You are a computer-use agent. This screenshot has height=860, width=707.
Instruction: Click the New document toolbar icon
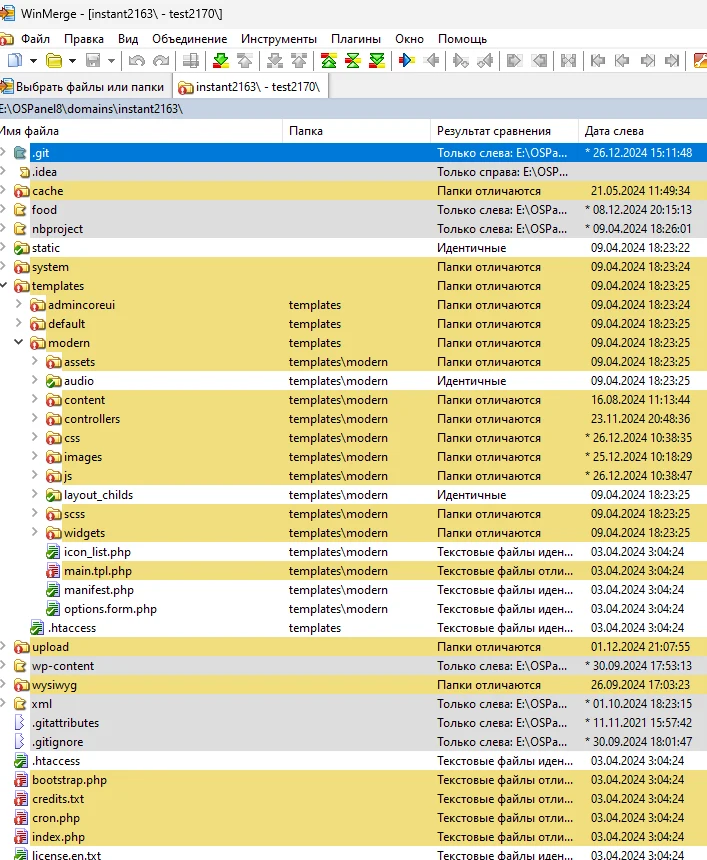point(15,60)
